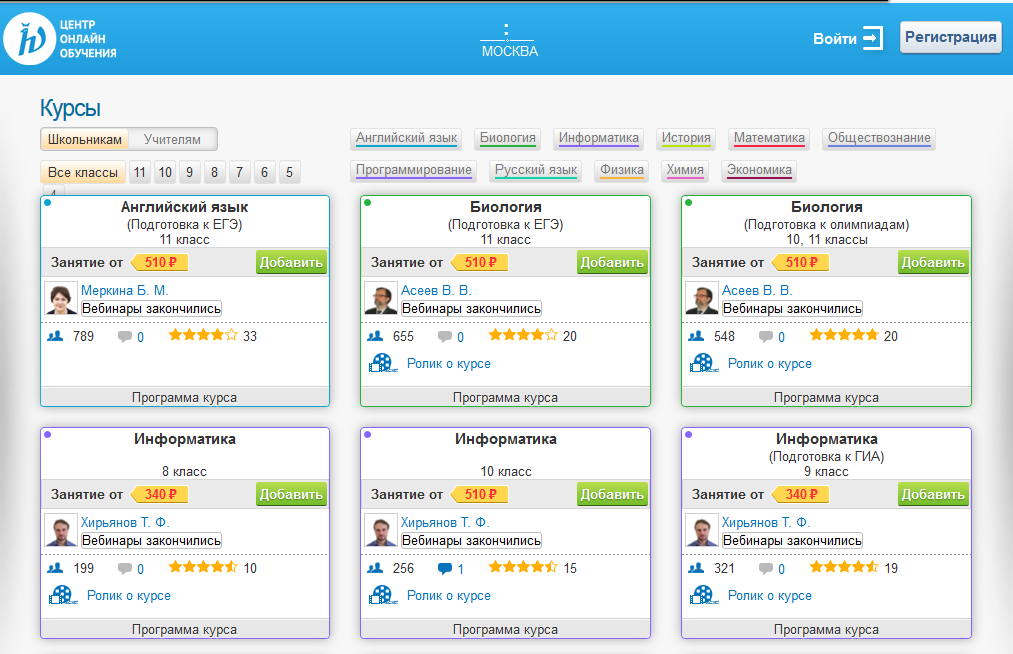Select Математика subject tag
Screen dimensions: 1013x654
(x=769, y=138)
